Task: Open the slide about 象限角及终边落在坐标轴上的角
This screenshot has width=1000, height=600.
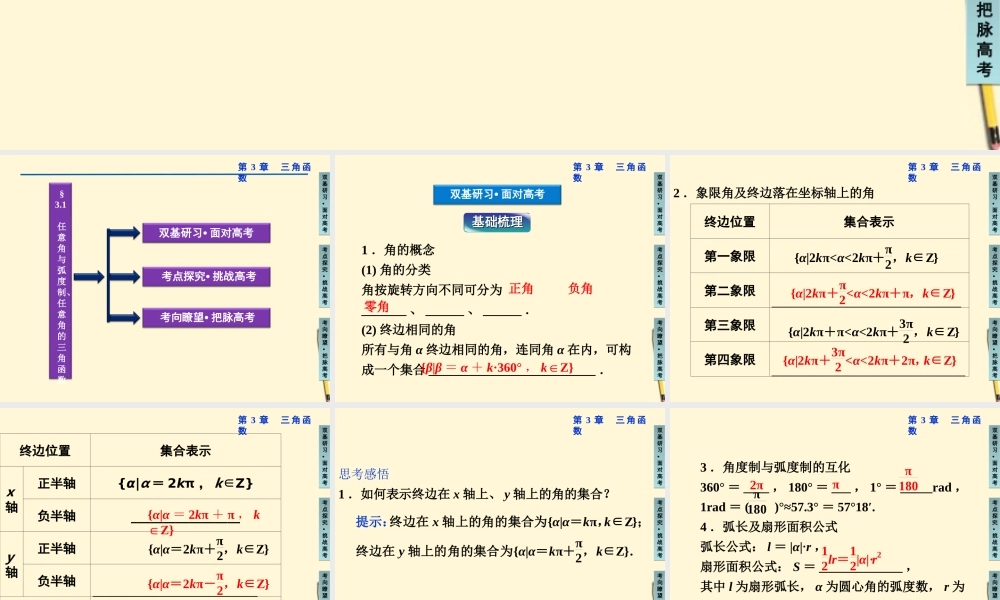Action: pos(830,278)
